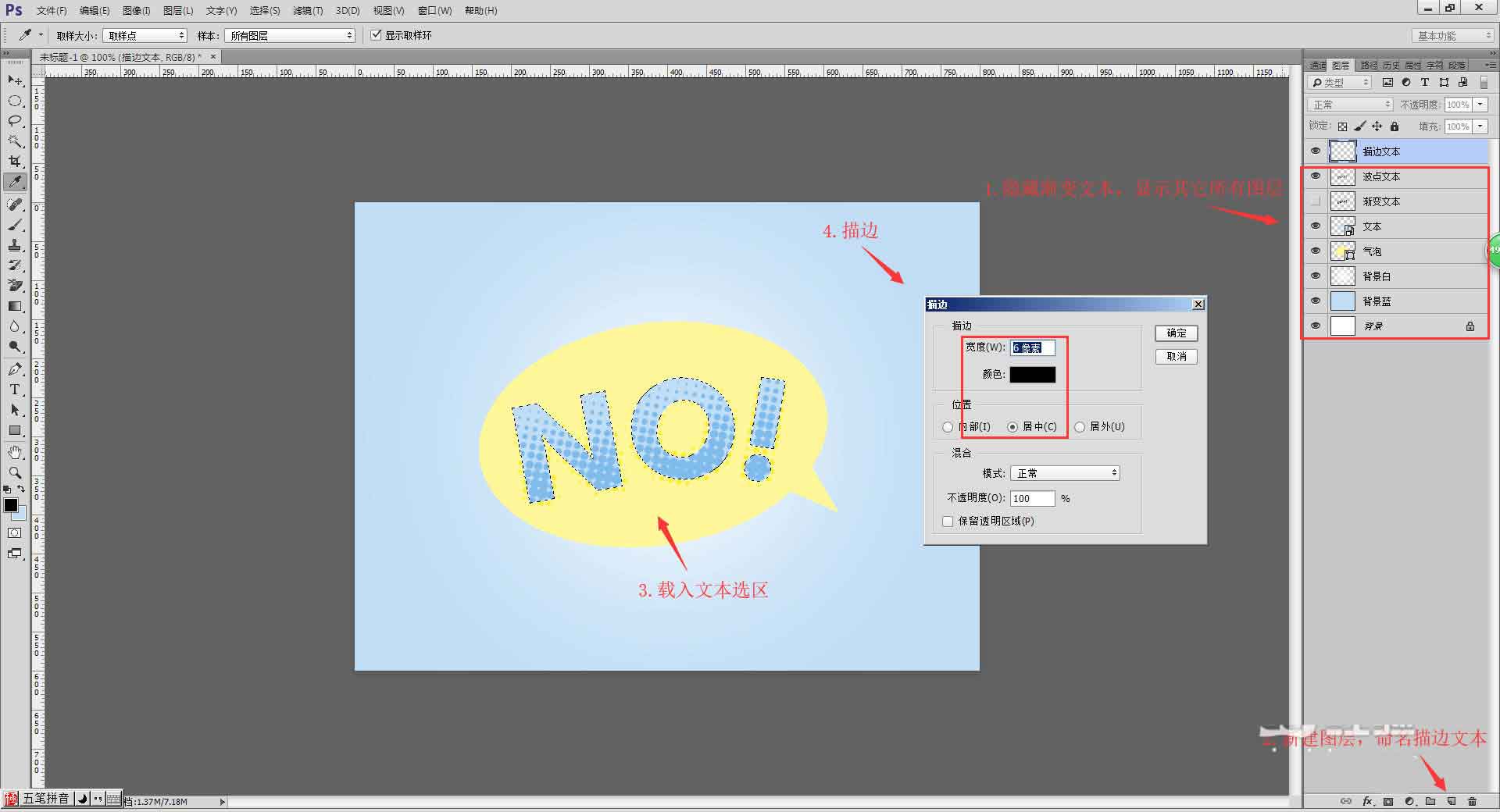Viewport: 1500px width, 812px height.
Task: Confirm the stroke with 确定
Action: click(x=1177, y=333)
